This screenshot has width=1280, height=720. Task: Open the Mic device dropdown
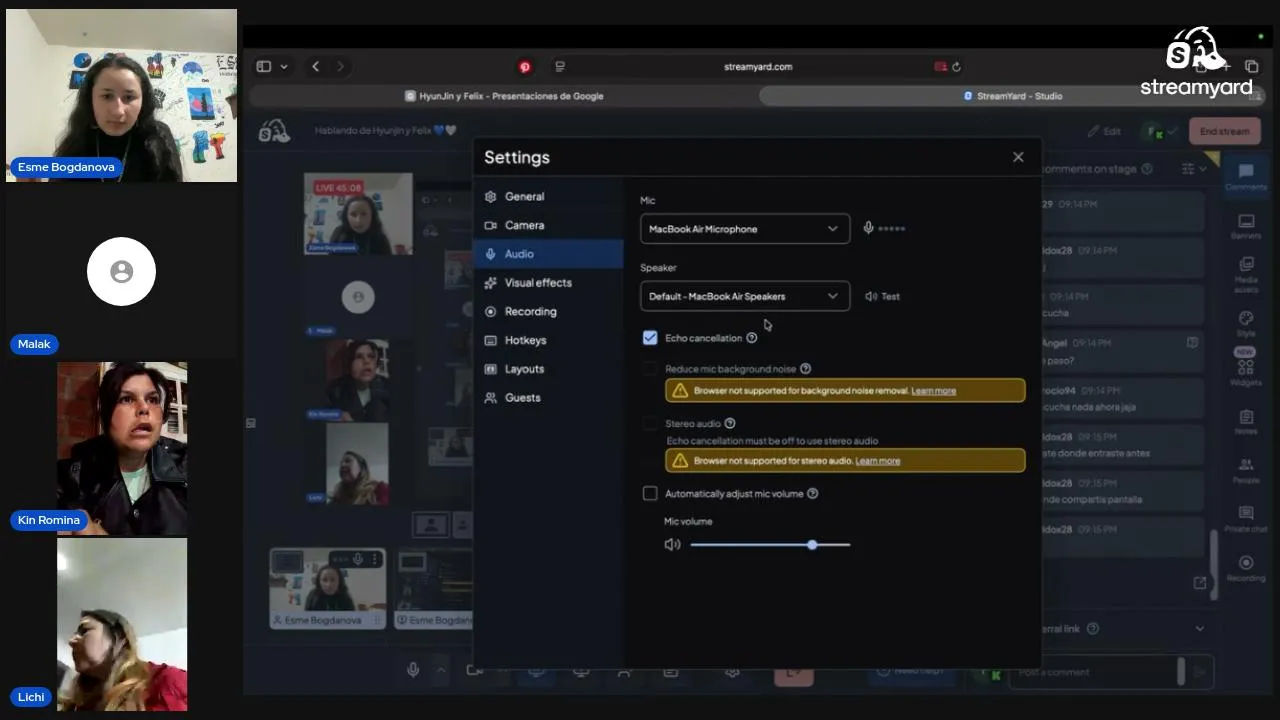[745, 229]
